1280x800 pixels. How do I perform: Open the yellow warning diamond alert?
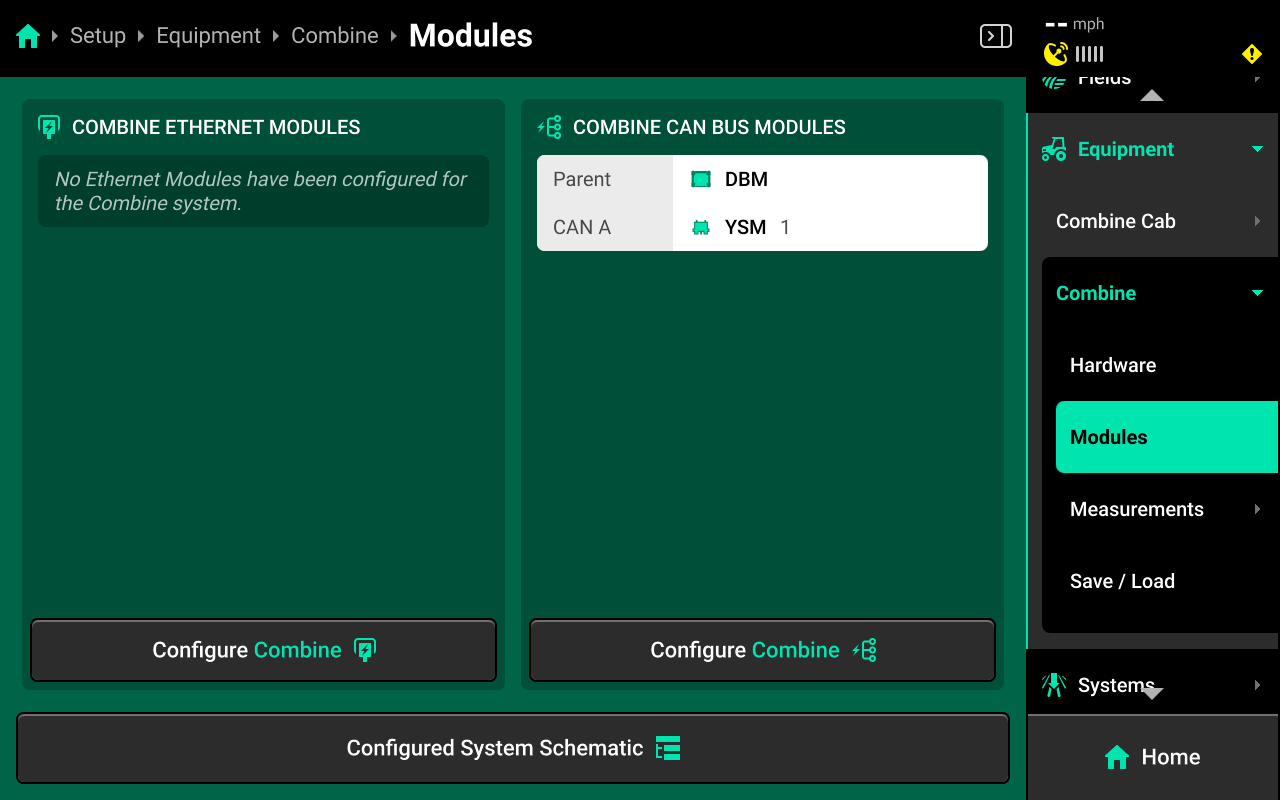pos(1251,54)
